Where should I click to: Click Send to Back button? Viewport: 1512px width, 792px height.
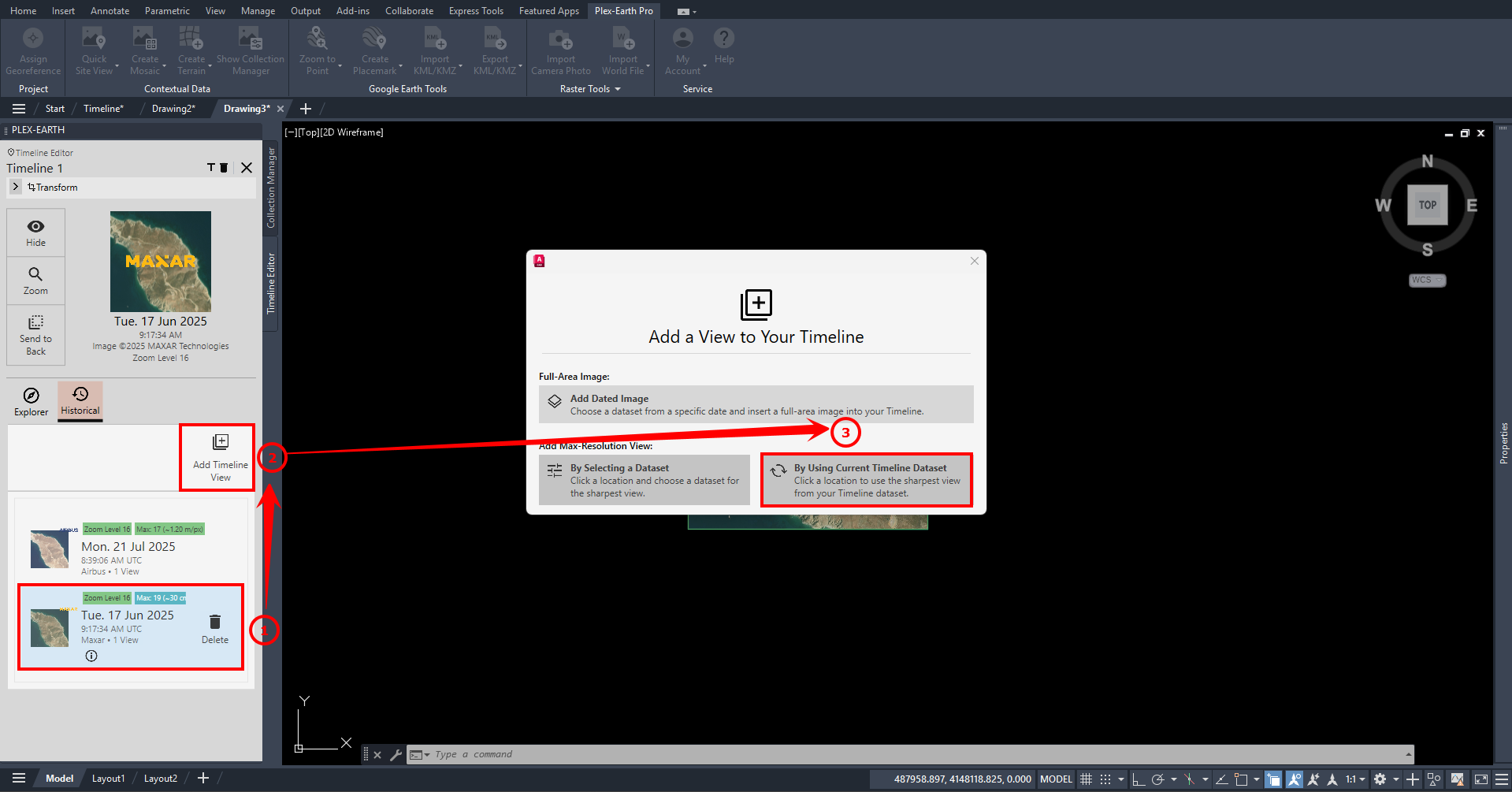click(35, 336)
